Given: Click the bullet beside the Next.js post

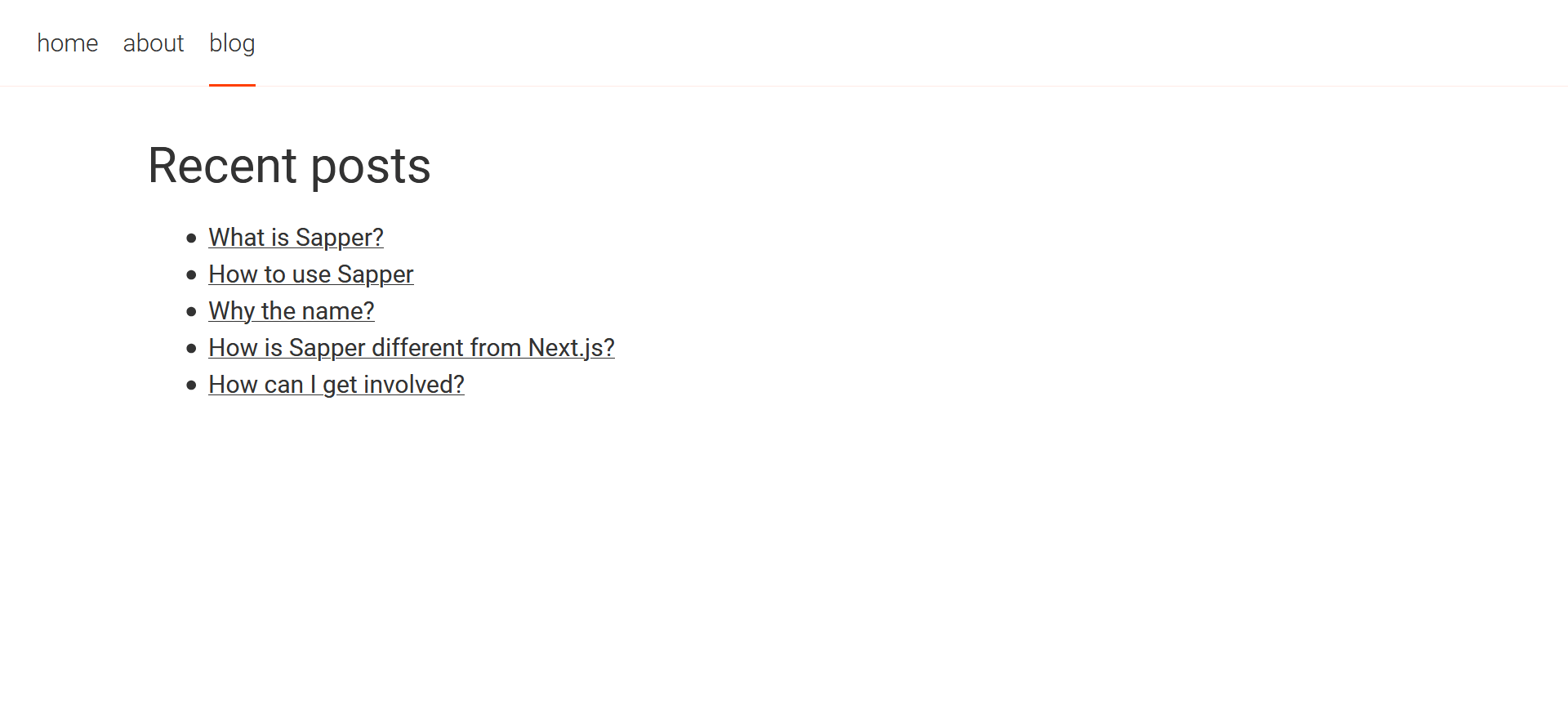Looking at the screenshot, I should pos(191,349).
